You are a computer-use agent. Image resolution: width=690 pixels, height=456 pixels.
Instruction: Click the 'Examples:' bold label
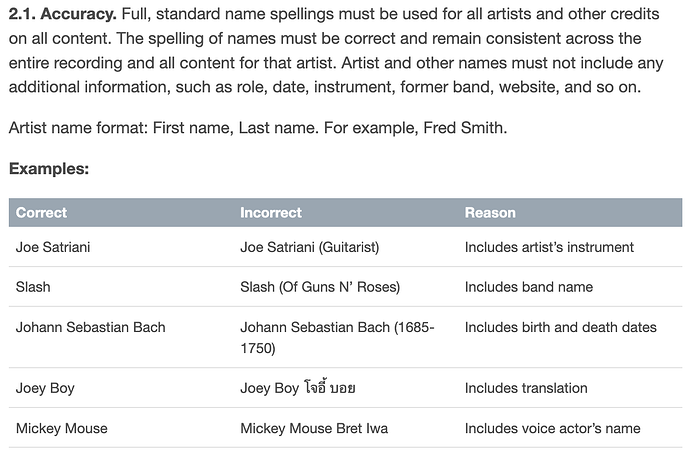tap(49, 169)
